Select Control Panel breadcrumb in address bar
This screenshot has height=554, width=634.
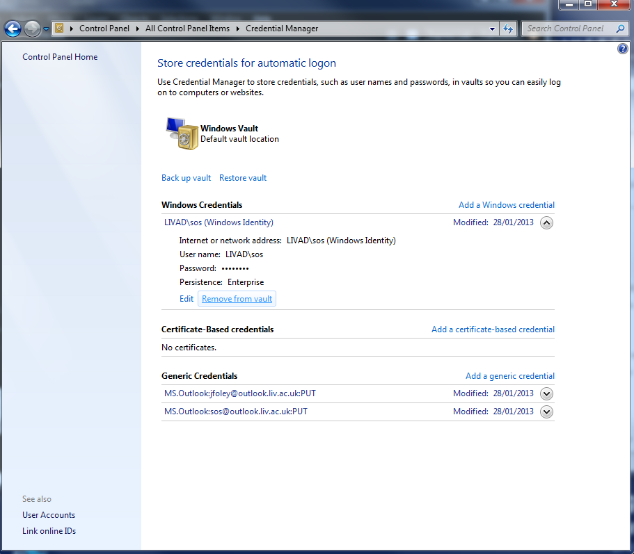click(104, 28)
